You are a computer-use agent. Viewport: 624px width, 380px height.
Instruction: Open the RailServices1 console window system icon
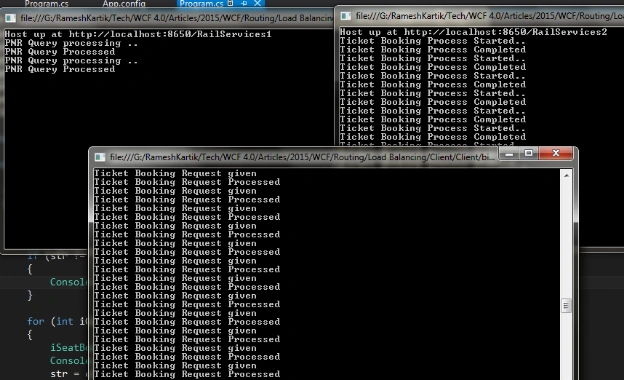point(10,18)
